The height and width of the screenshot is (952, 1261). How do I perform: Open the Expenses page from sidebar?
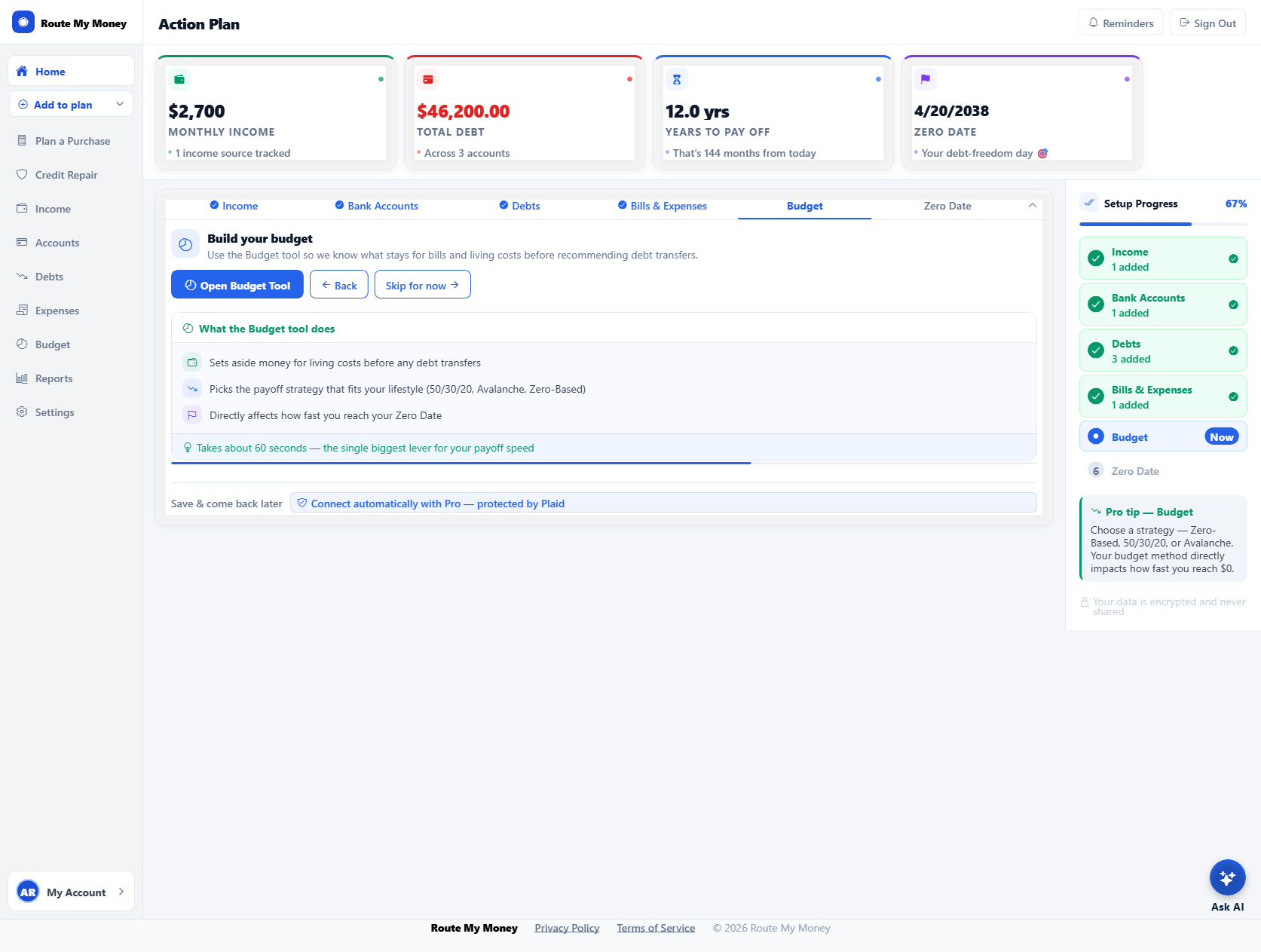56,310
